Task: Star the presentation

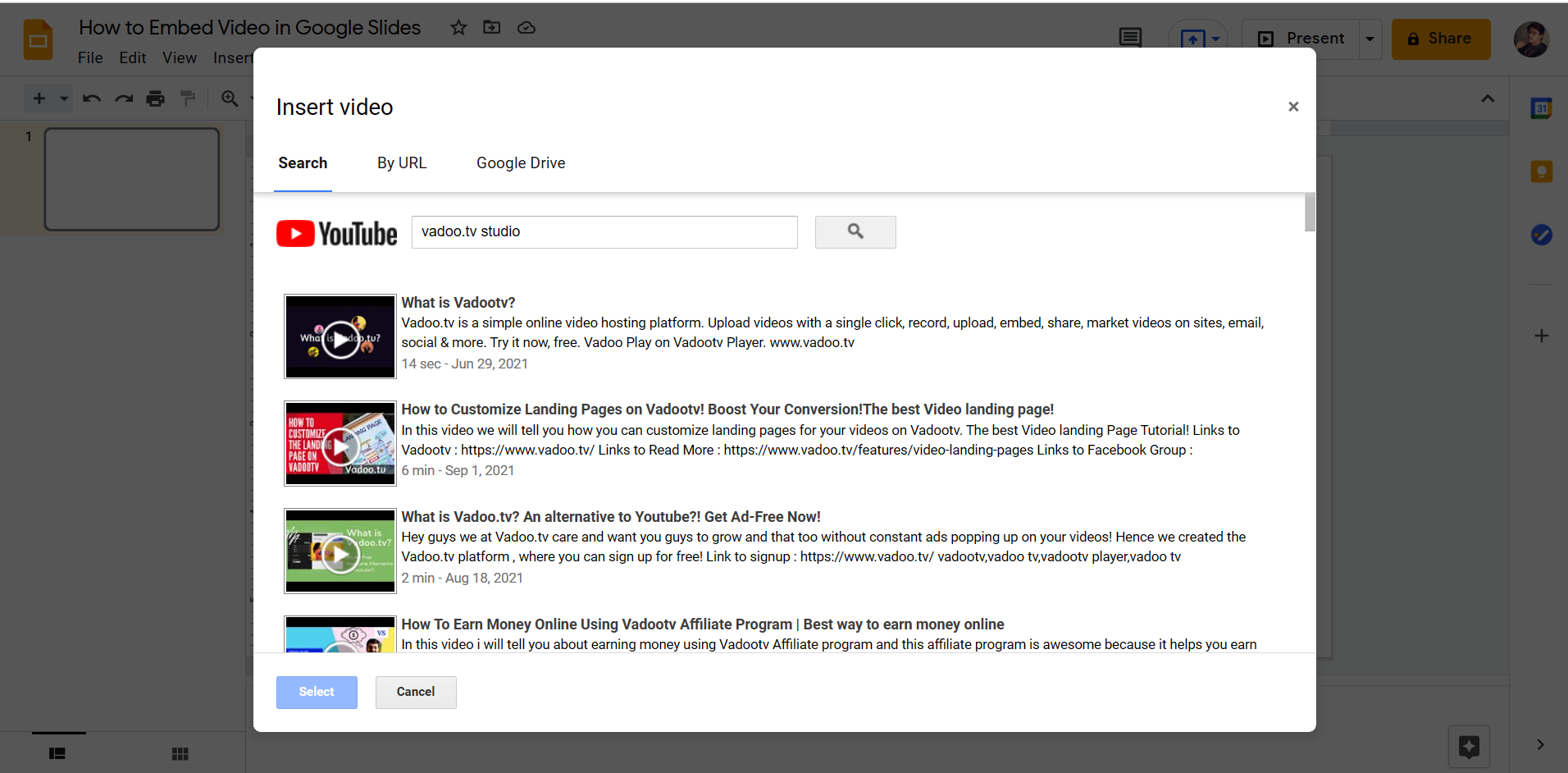Action: (458, 28)
